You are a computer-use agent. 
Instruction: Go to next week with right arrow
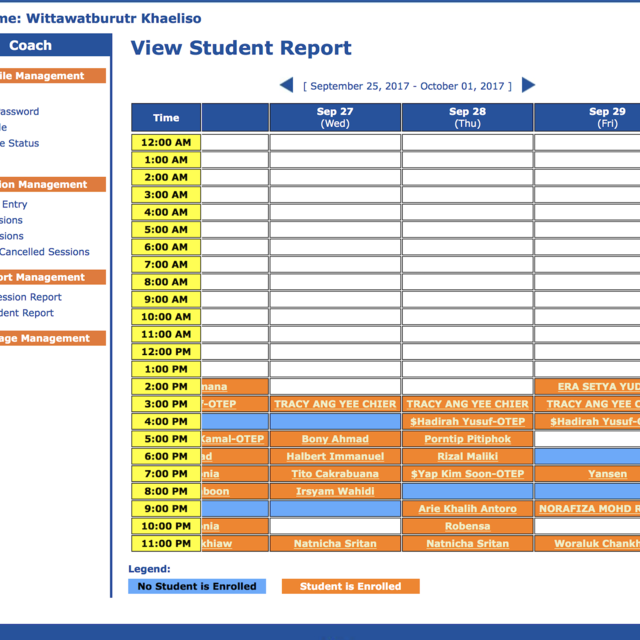(528, 85)
